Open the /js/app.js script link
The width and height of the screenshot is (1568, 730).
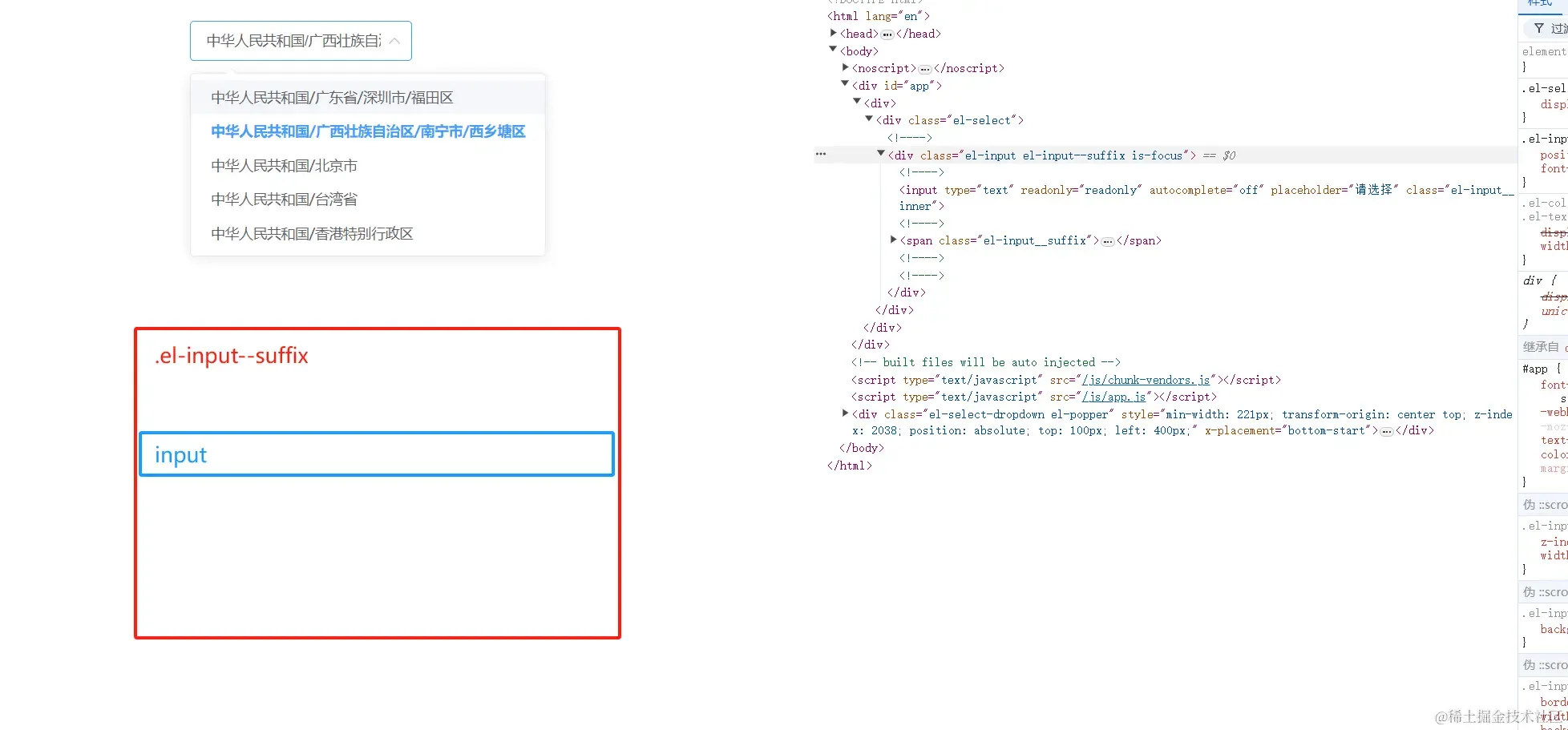pos(1113,397)
